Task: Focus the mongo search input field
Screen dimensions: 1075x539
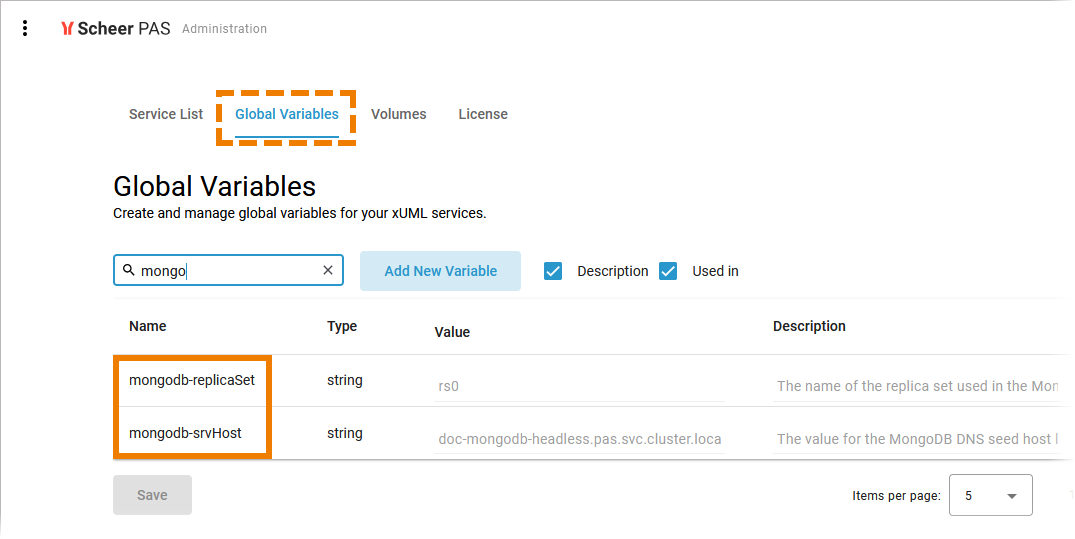Action: (x=228, y=270)
